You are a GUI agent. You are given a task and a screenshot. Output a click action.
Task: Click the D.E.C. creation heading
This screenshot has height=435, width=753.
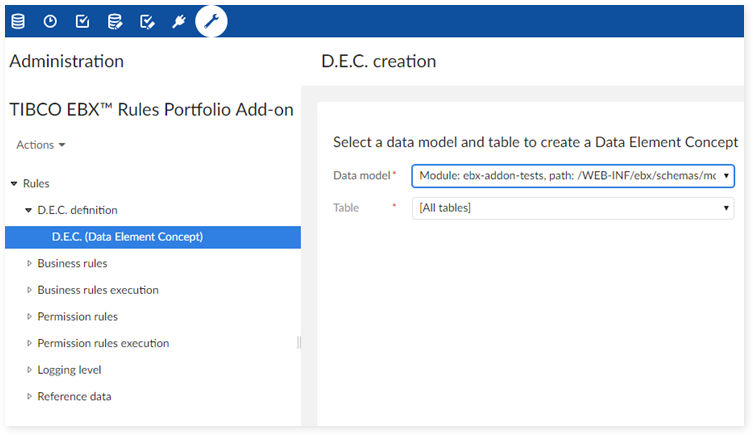[x=379, y=61]
